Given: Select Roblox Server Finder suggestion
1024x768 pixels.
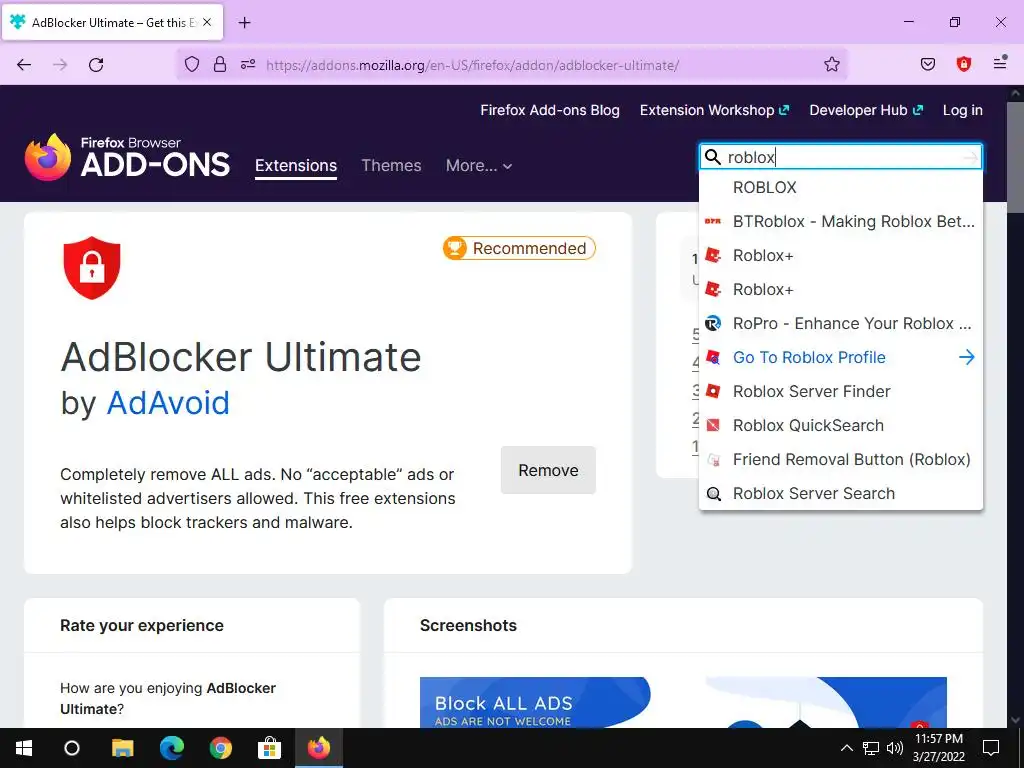Looking at the screenshot, I should point(840,391).
